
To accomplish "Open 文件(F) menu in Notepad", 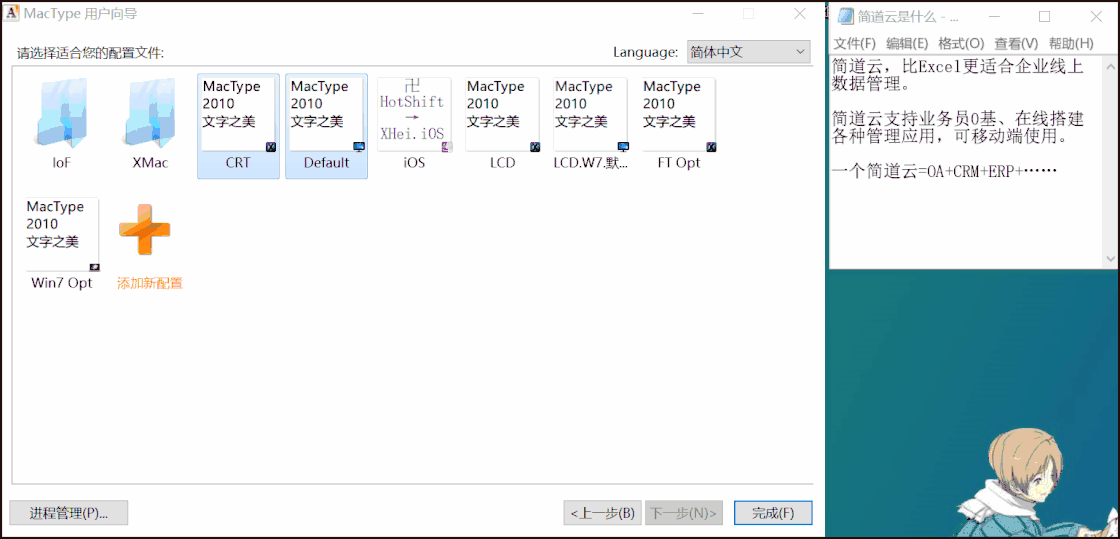I will click(x=854, y=44).
